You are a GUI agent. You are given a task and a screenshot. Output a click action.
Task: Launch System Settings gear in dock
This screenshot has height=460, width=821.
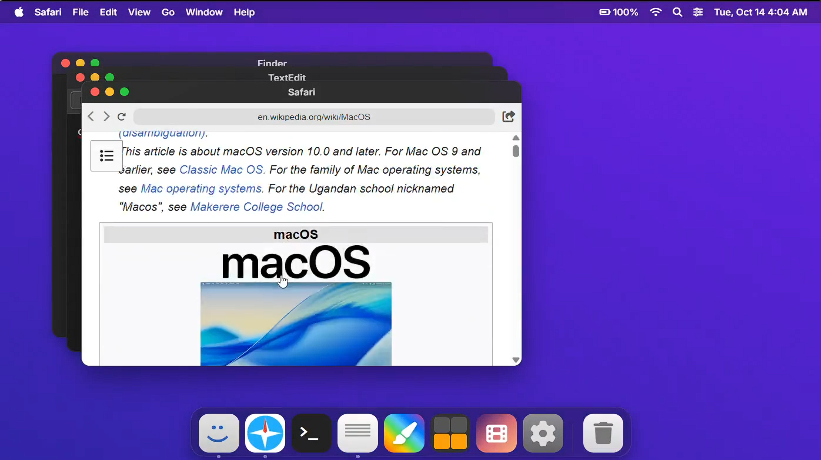pyautogui.click(x=543, y=433)
